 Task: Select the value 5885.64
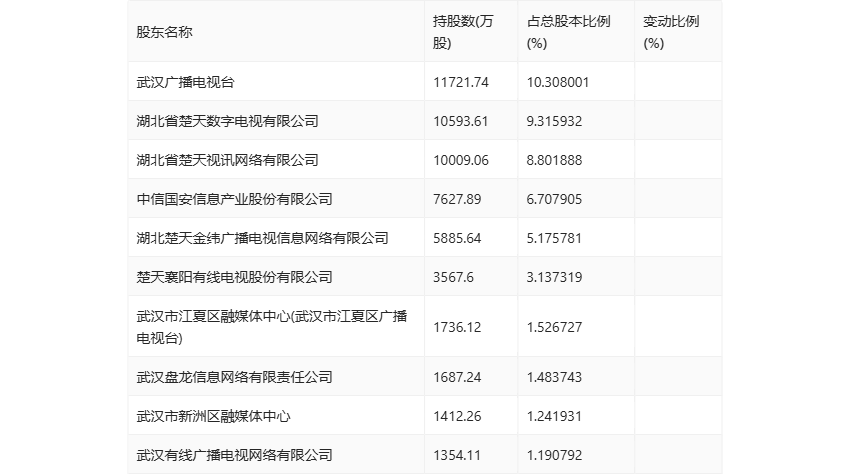[457, 238]
